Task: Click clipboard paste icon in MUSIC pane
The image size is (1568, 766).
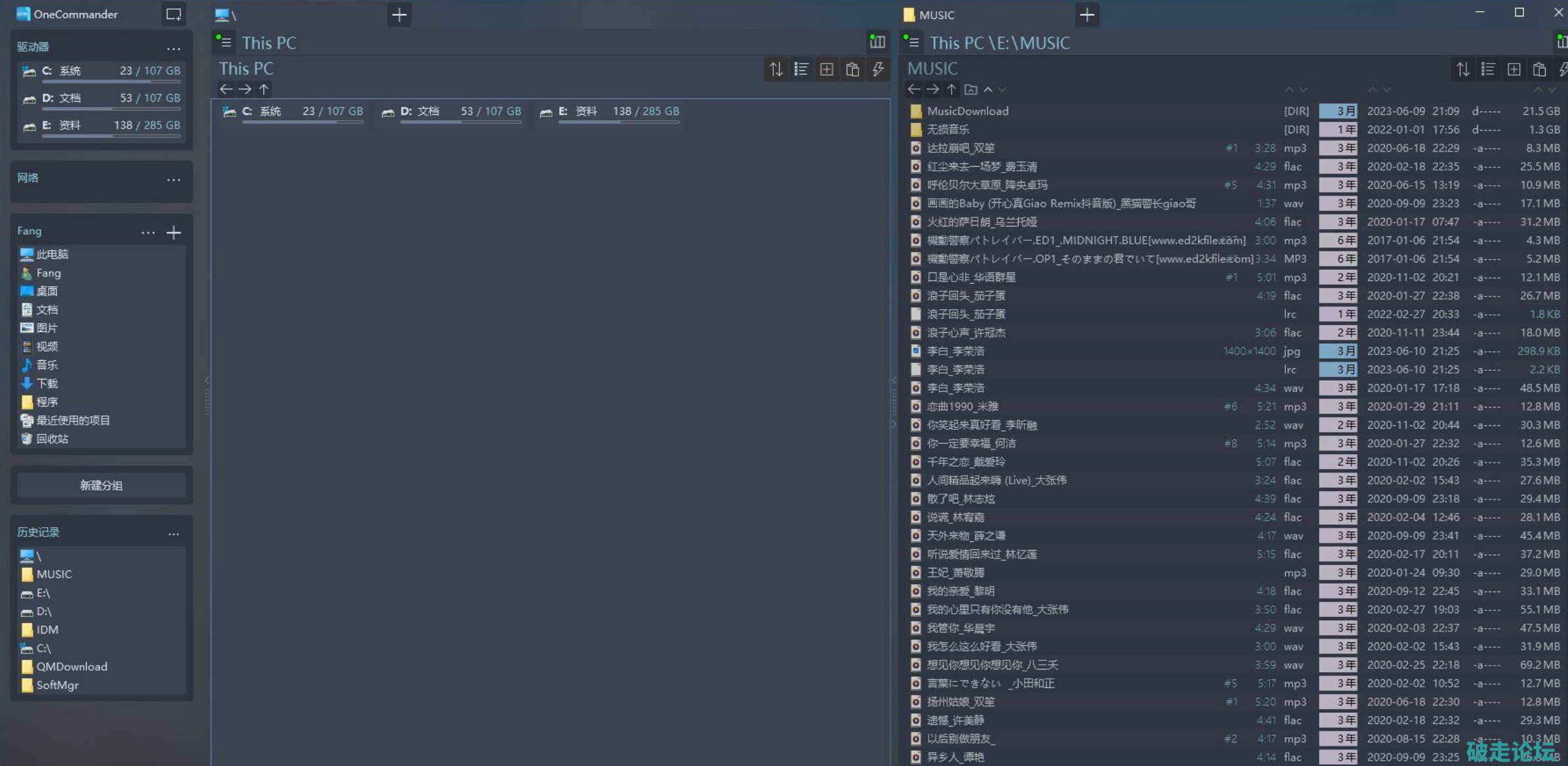Action: pyautogui.click(x=1539, y=70)
